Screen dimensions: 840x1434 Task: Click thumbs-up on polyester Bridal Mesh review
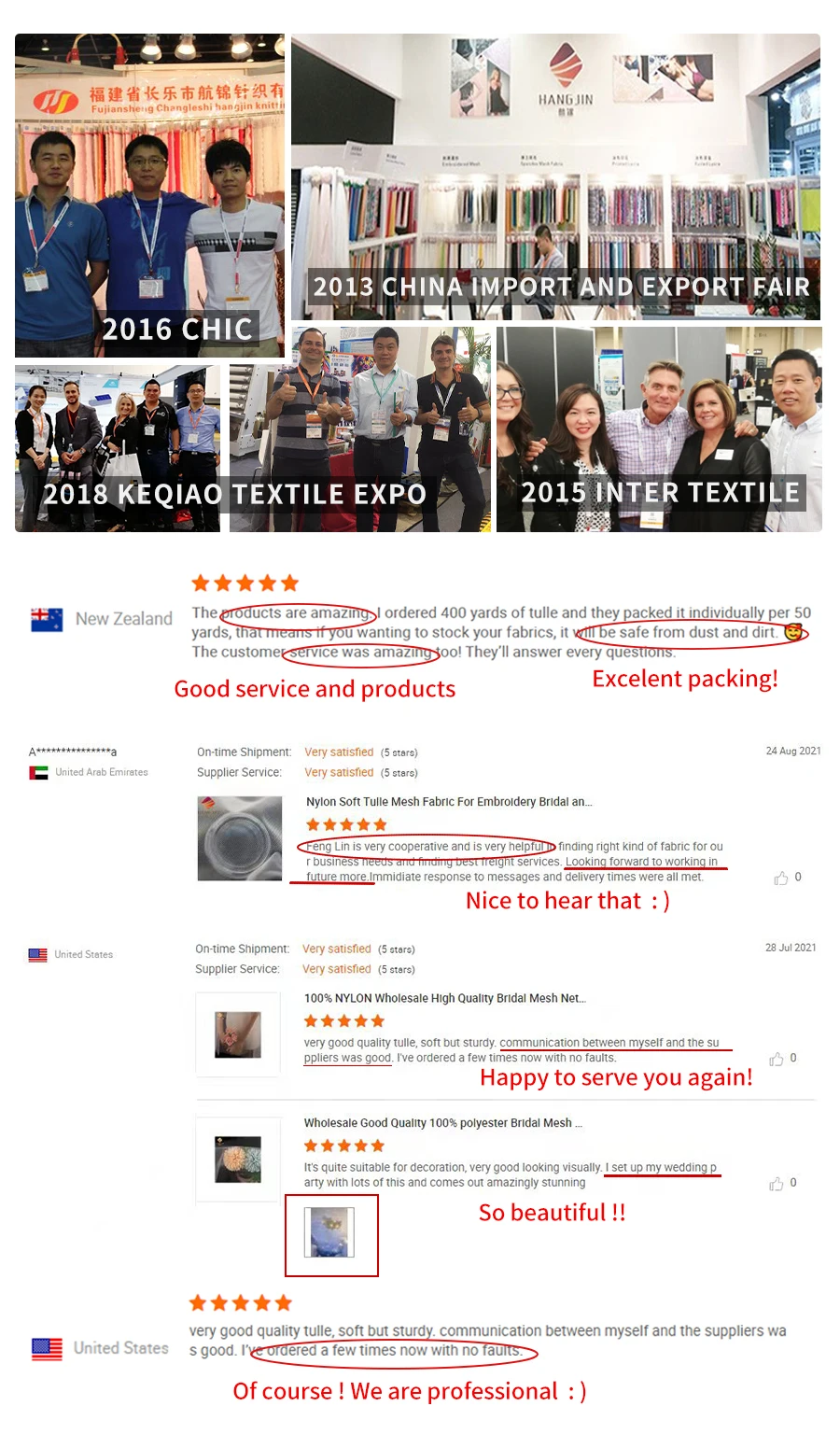pyautogui.click(x=777, y=1184)
